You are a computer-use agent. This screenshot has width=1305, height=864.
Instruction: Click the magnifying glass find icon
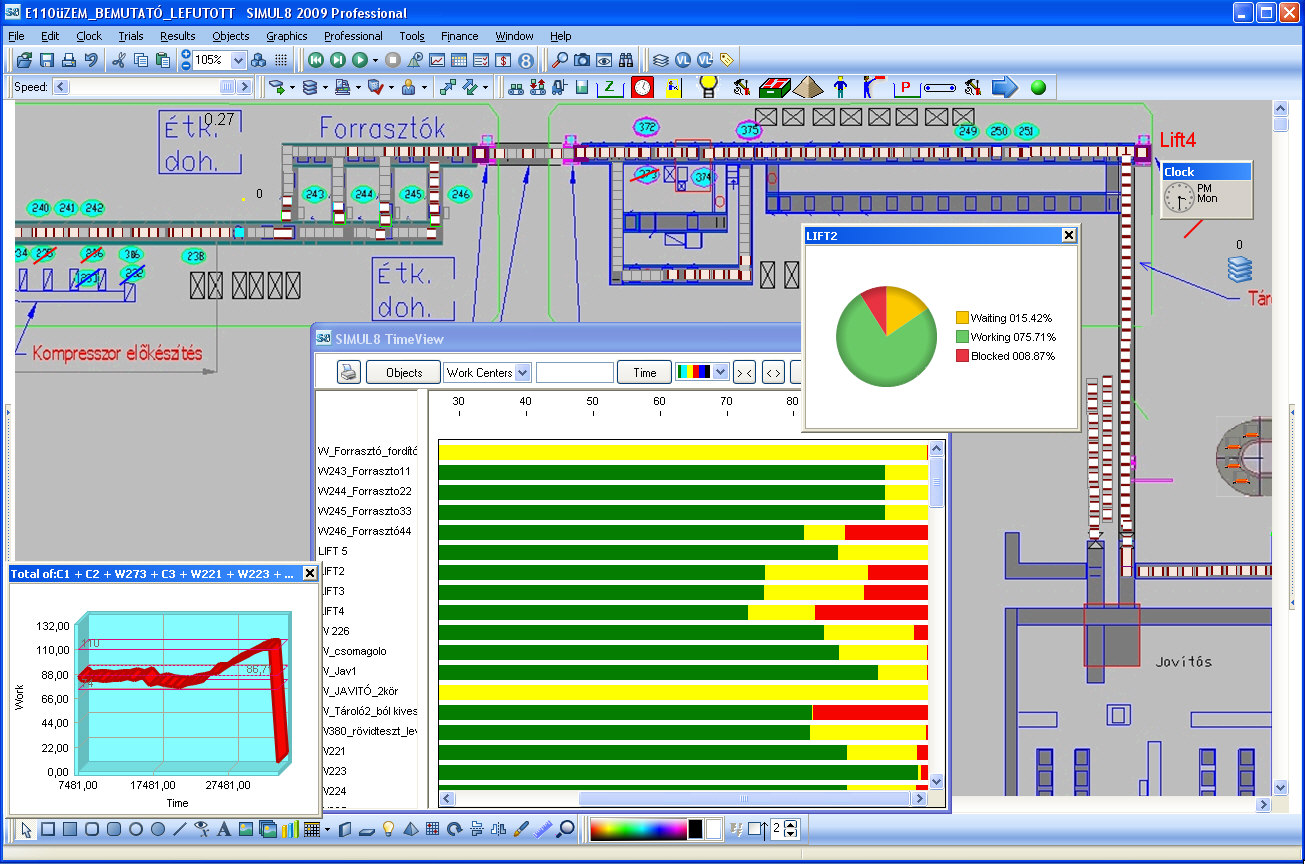[x=560, y=60]
